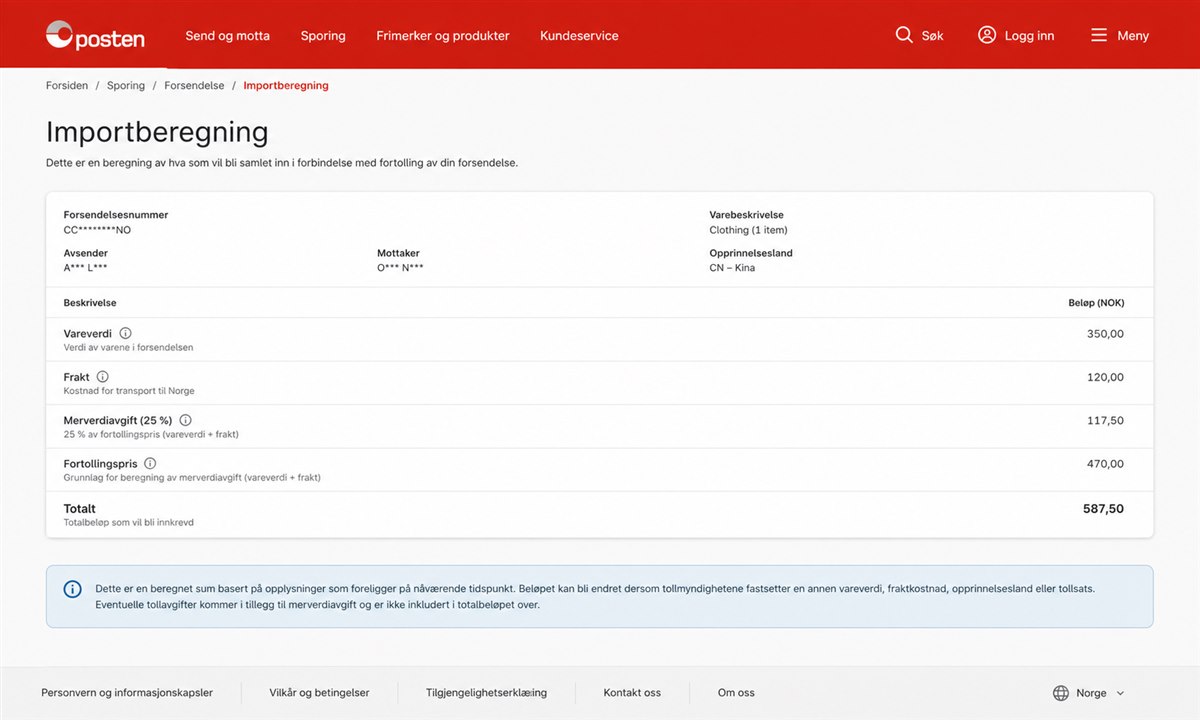Open Vilkår og betingelser footer link
This screenshot has height=720, width=1200.
(x=319, y=693)
